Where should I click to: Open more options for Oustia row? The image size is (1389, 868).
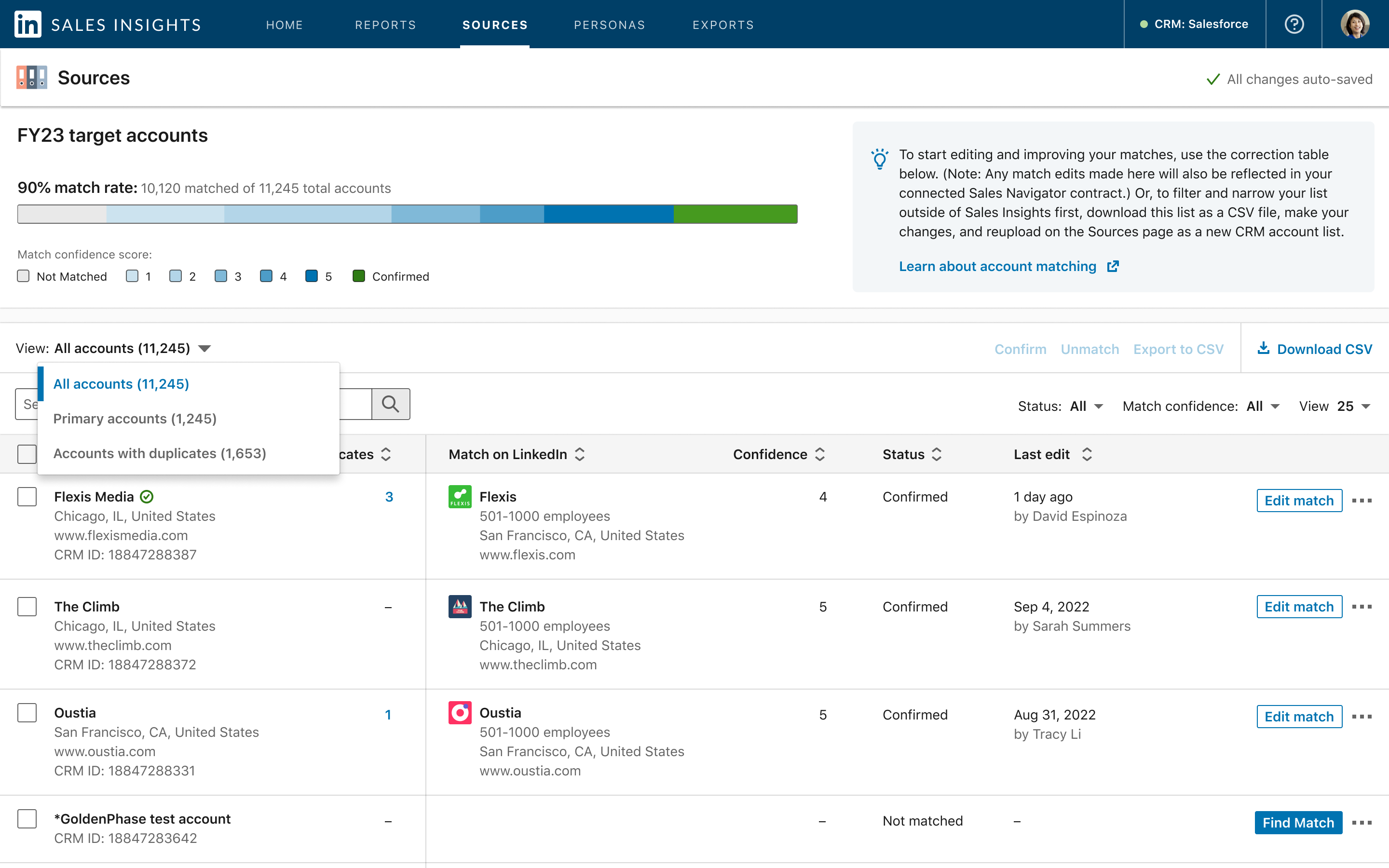coord(1362,717)
